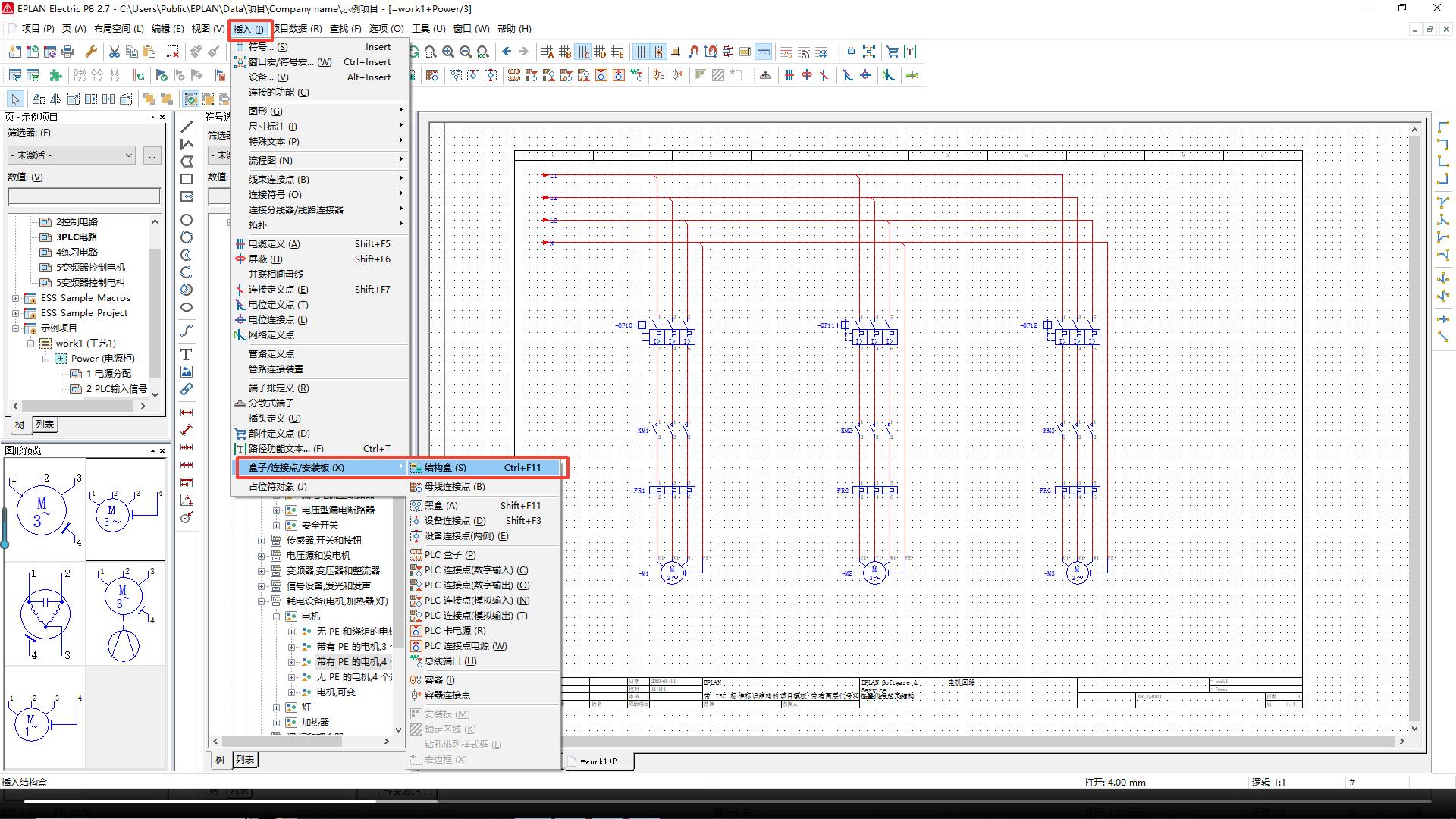Expand the 灯 symbol tree node
1456x819 pixels.
click(x=277, y=708)
